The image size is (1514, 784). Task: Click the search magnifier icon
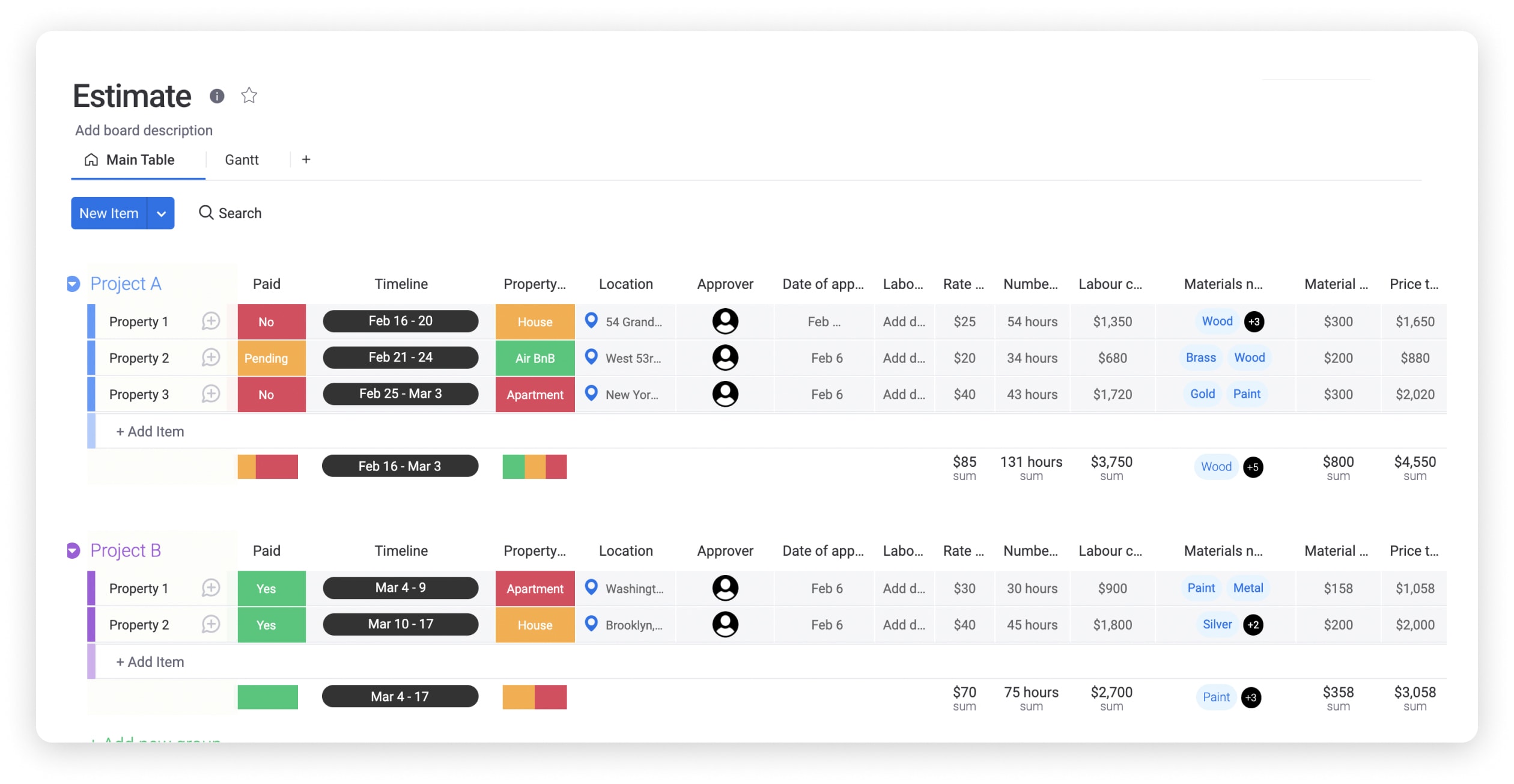point(205,212)
